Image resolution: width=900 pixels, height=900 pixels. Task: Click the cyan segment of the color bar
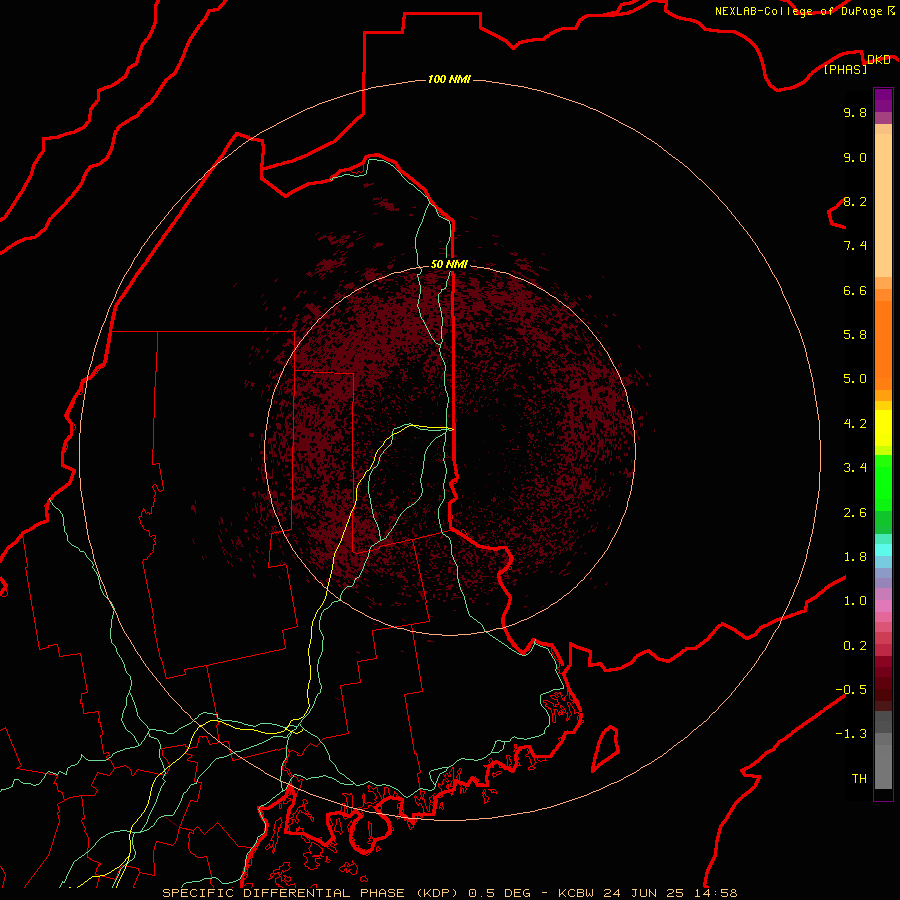[883, 550]
